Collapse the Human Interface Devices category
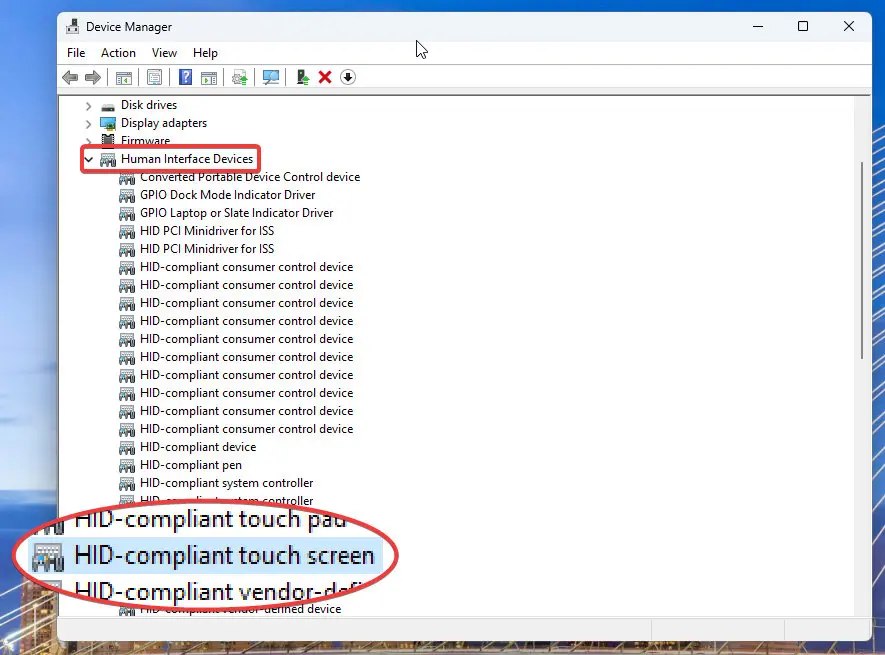The width and height of the screenshot is (885, 655). tap(89, 160)
